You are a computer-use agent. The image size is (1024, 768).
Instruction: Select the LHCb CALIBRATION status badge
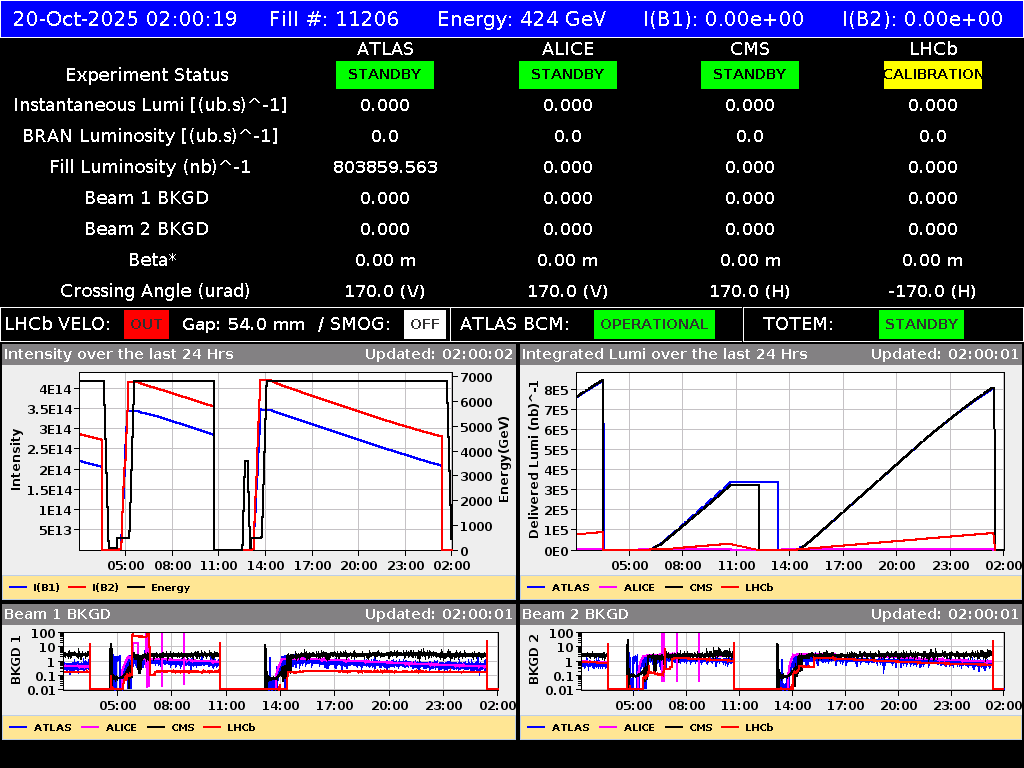click(x=931, y=74)
